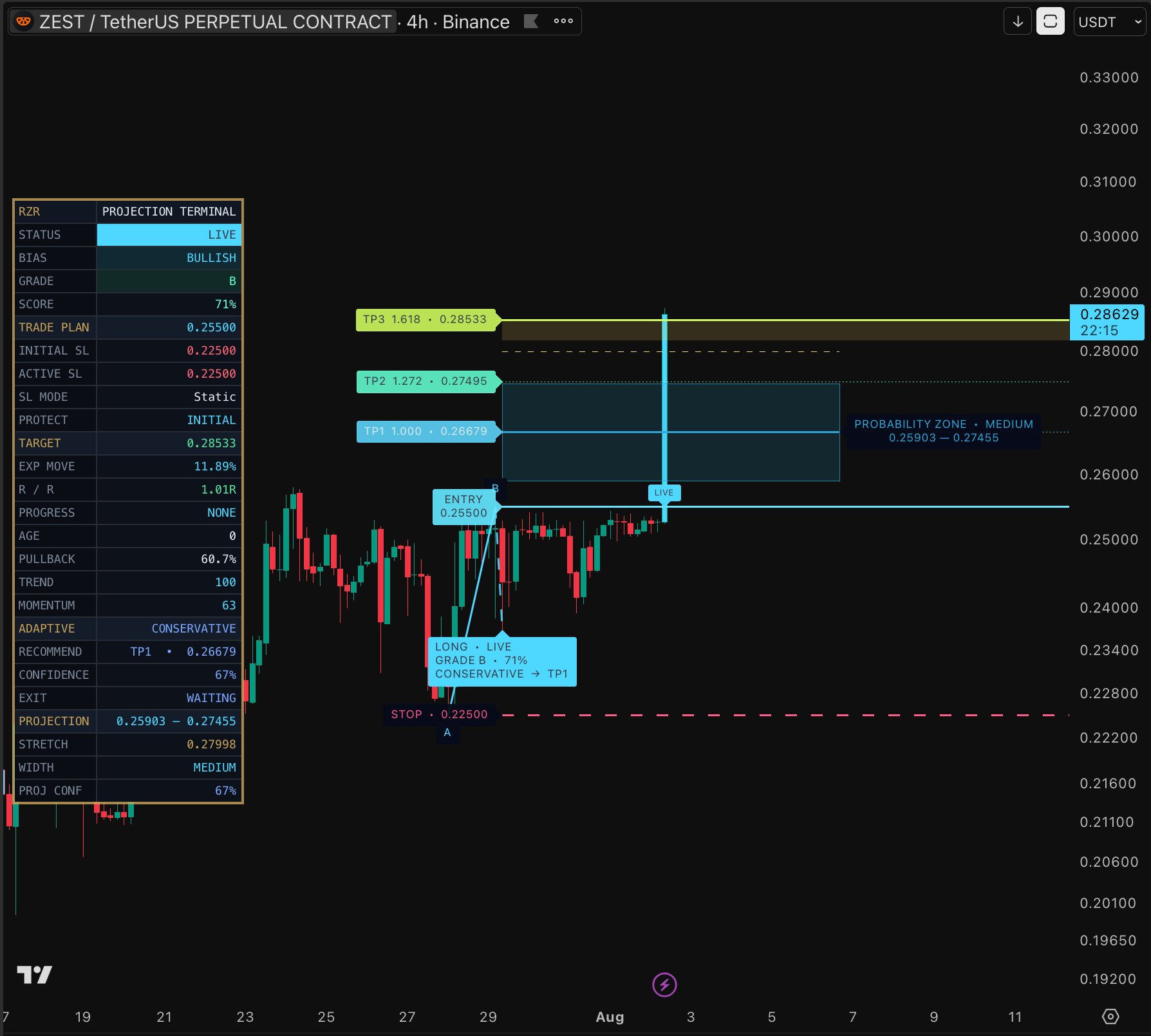Click the Probability Zone Medium label

943,431
